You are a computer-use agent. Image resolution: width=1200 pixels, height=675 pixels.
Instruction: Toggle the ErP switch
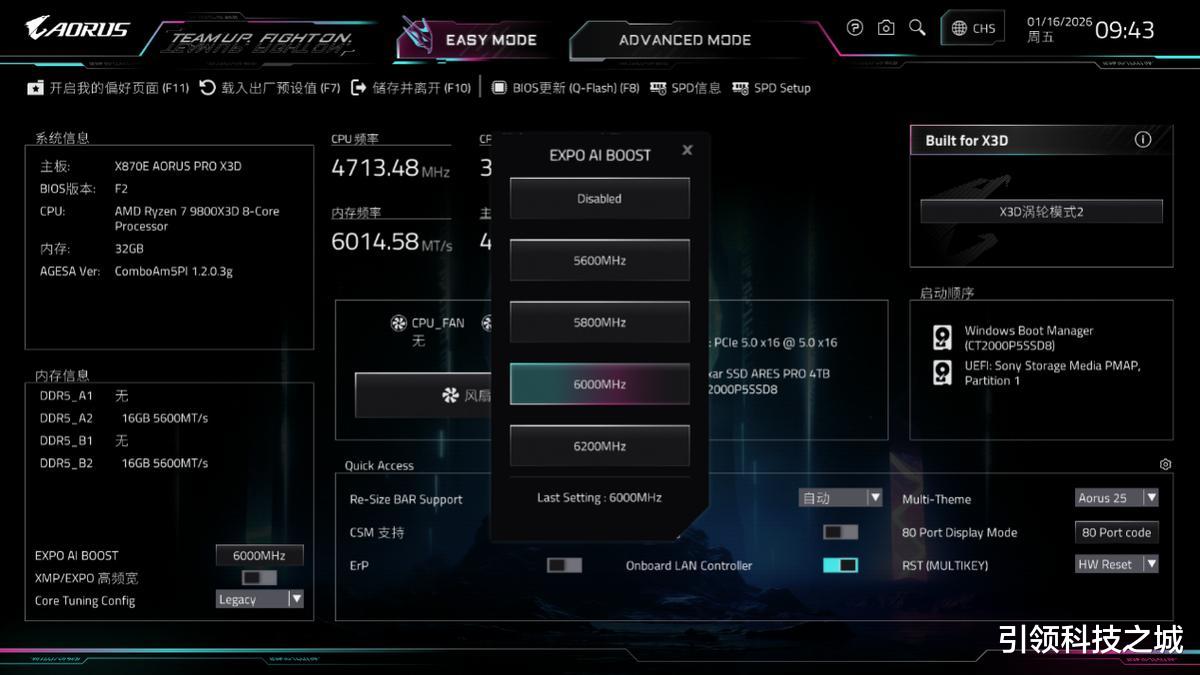[x=564, y=565]
